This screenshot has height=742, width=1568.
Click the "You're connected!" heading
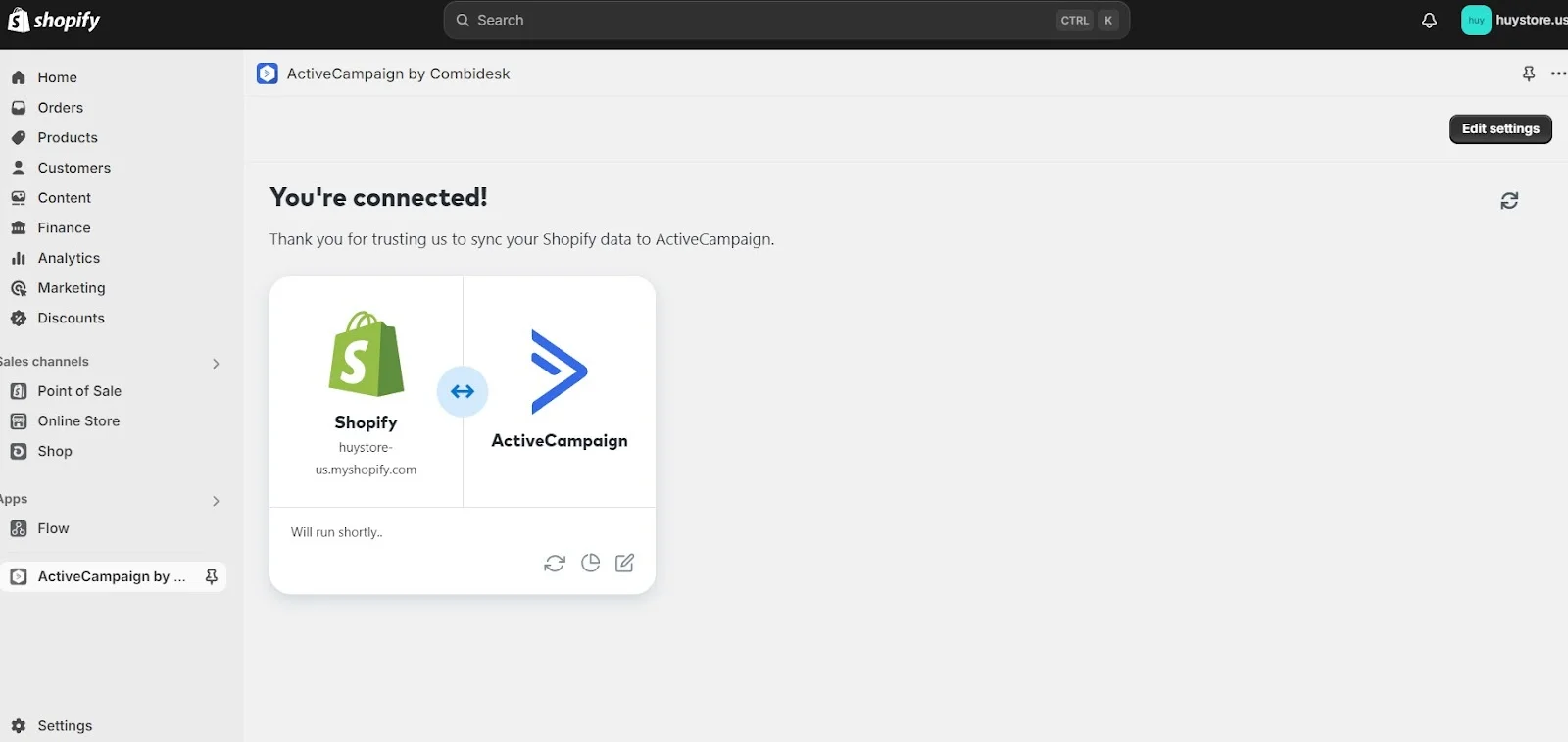tap(378, 197)
